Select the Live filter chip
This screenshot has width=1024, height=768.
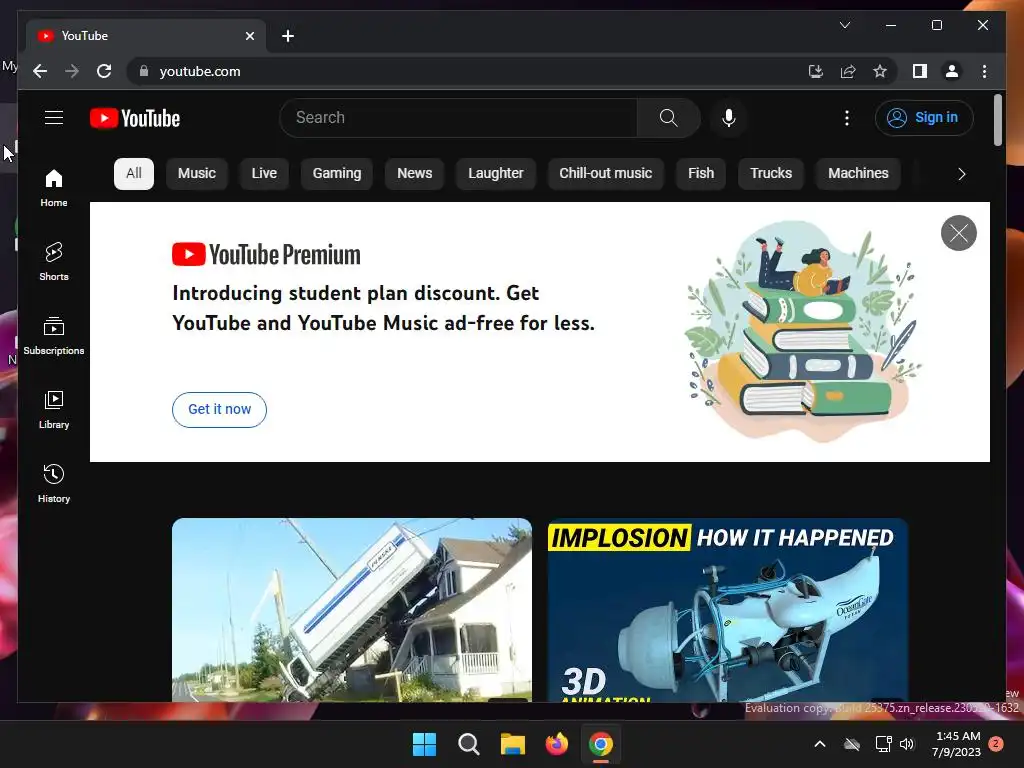point(264,173)
